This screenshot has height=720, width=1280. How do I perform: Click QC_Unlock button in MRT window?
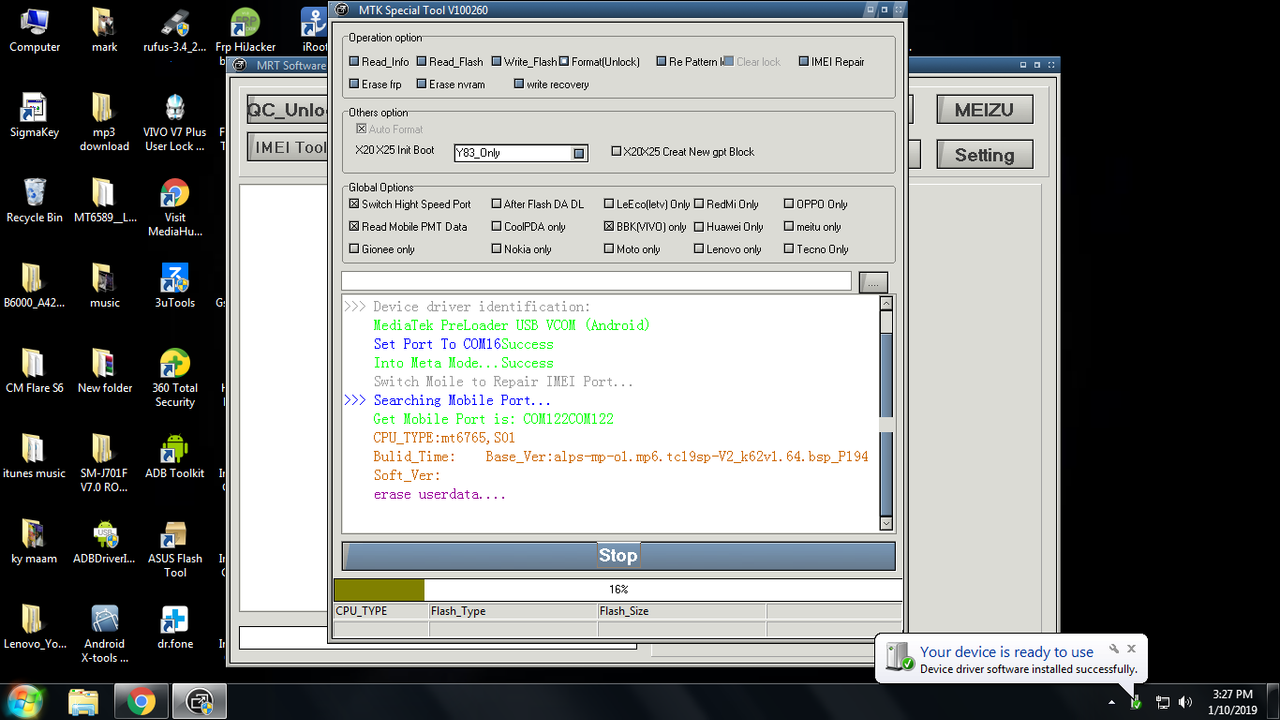coord(288,110)
